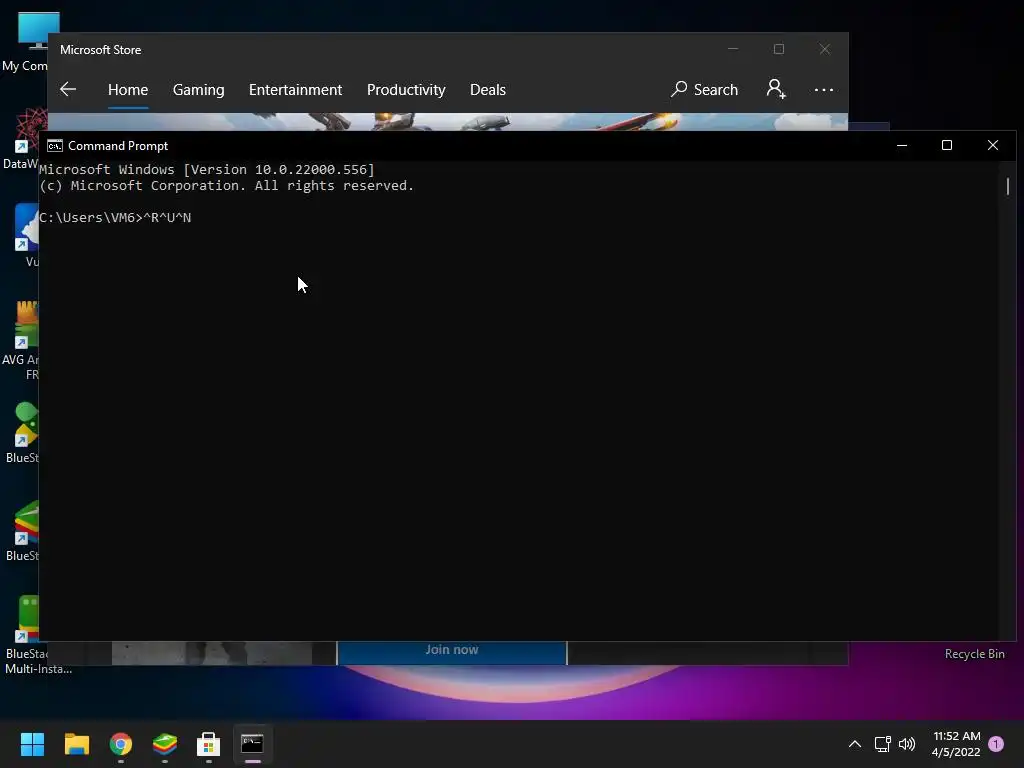Maximize the Microsoft Store window
Screen dimensions: 1024x768
click(779, 49)
